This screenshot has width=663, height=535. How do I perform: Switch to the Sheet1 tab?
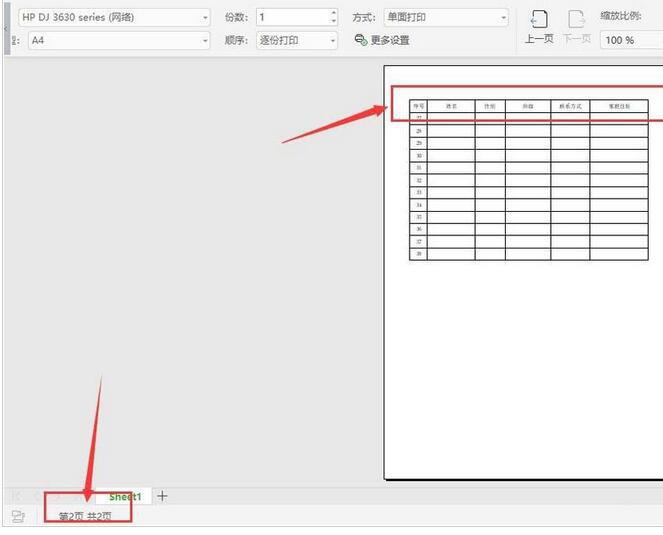(x=125, y=496)
